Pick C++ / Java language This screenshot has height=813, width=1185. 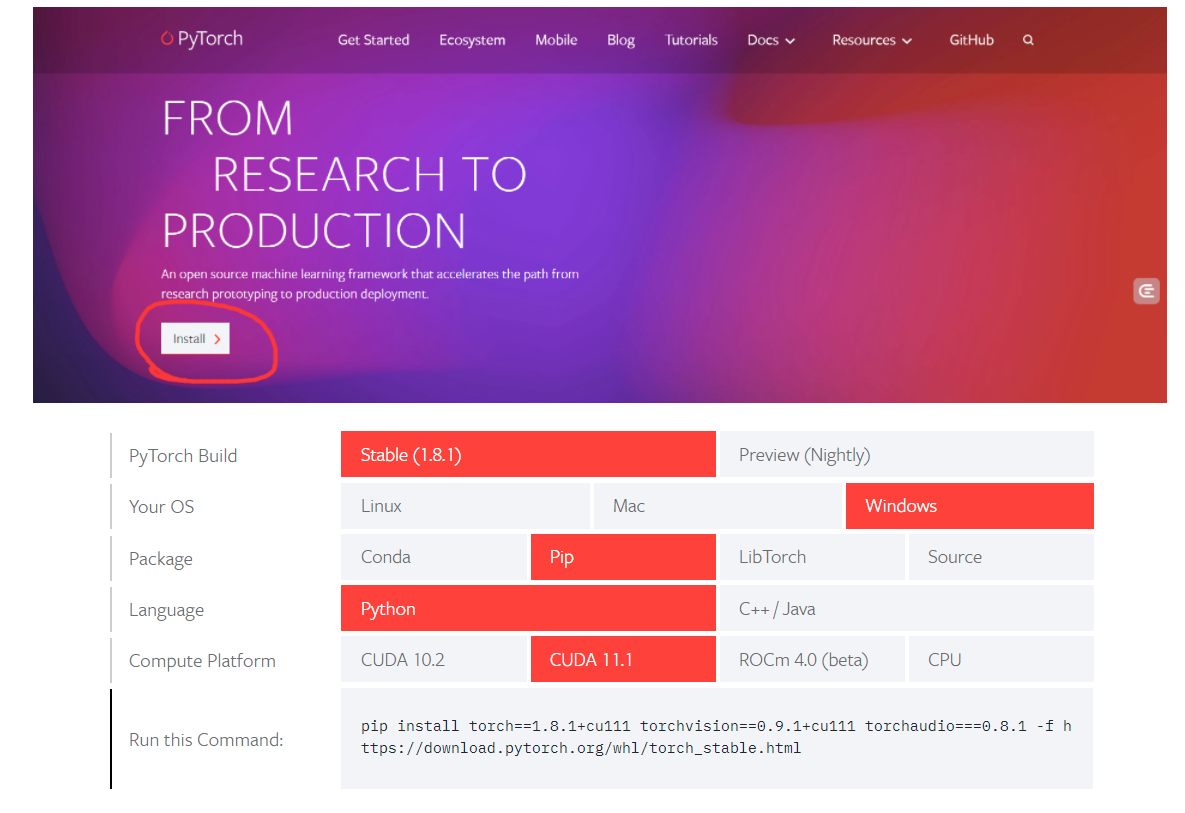click(x=907, y=608)
